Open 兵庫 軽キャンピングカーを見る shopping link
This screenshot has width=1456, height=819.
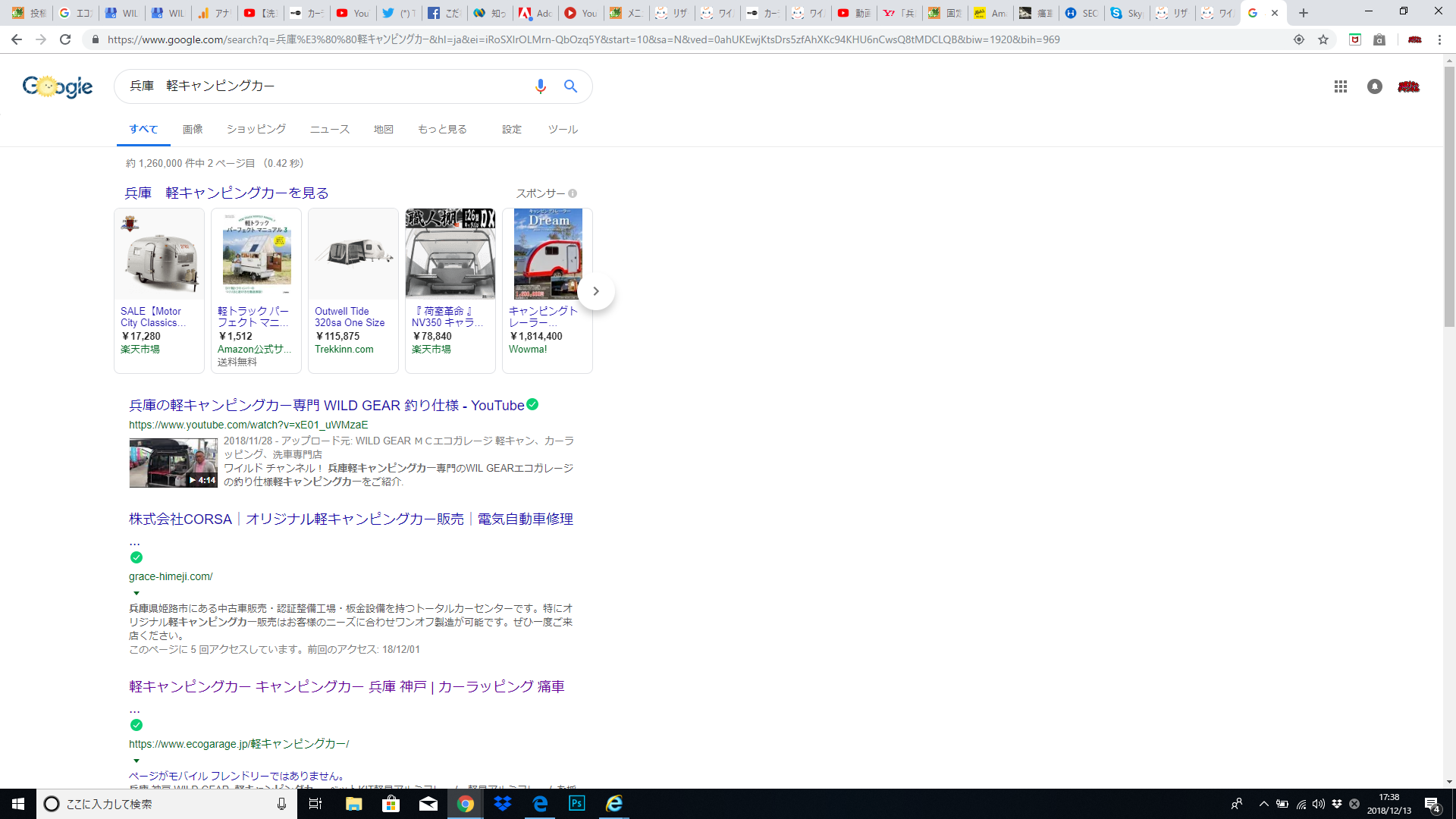pos(227,193)
